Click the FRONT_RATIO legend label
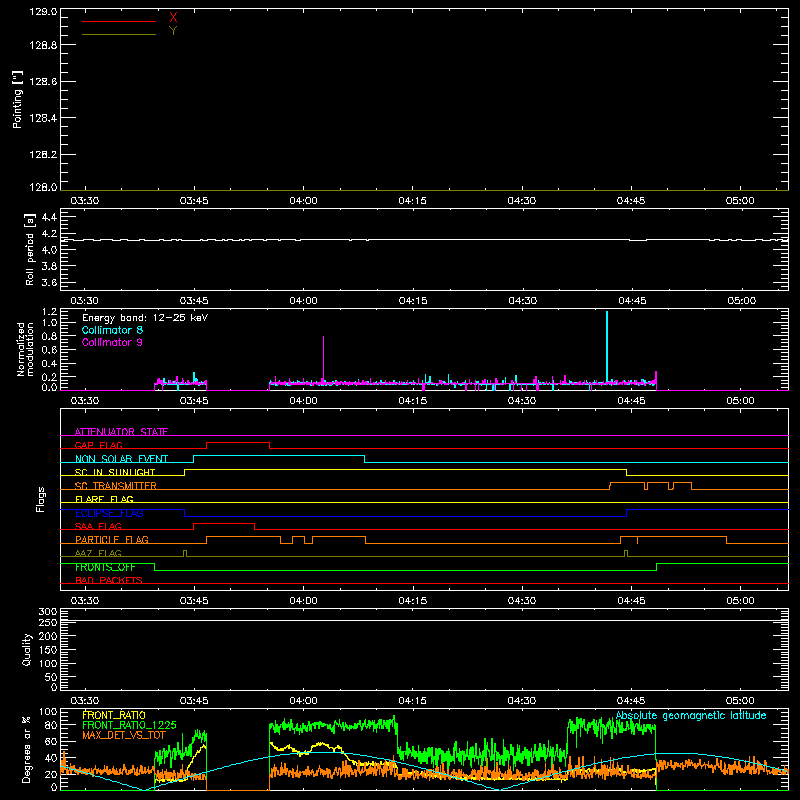The image size is (800, 800). (x=114, y=715)
